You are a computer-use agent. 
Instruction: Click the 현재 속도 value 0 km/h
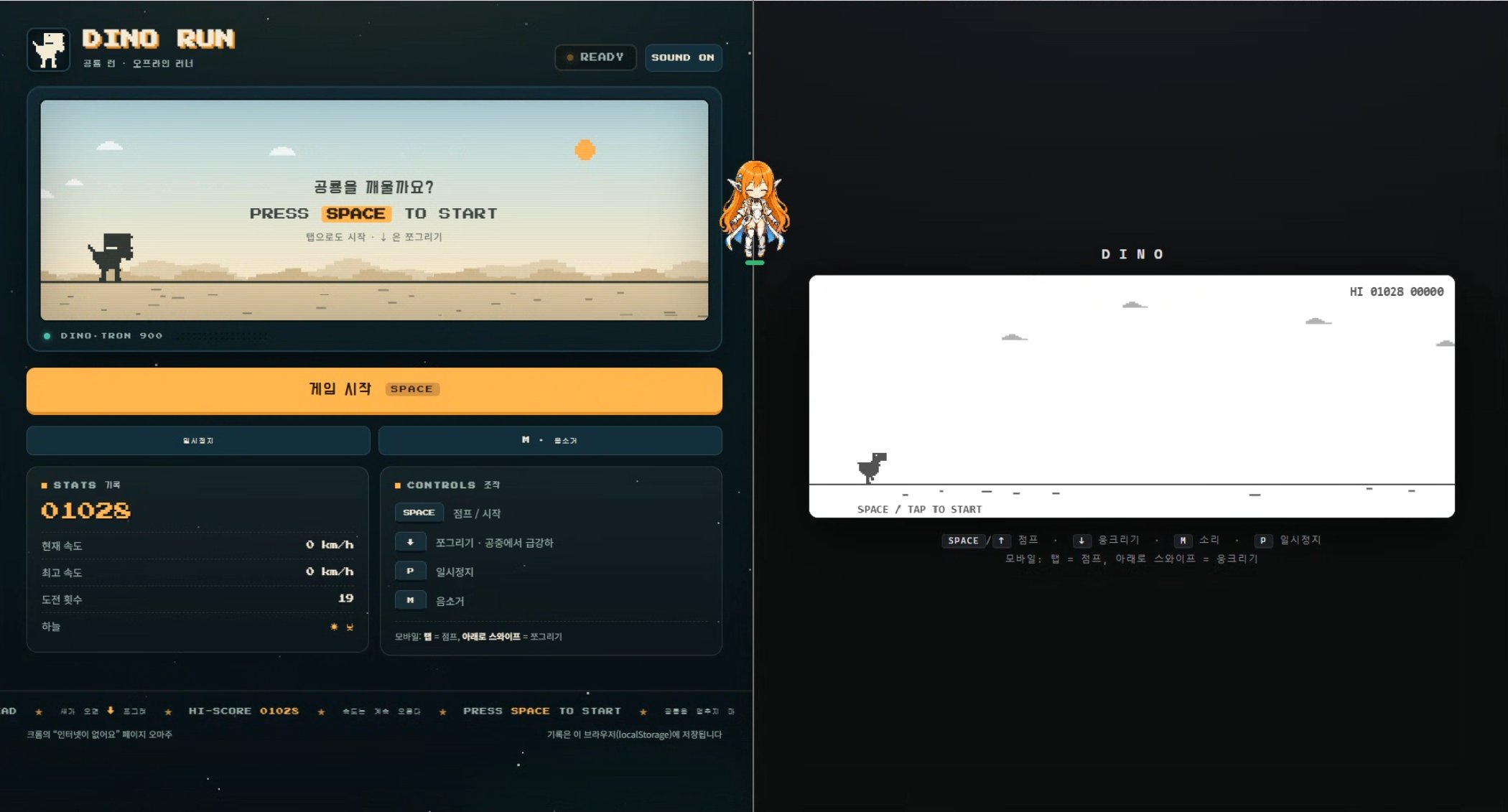tap(330, 545)
